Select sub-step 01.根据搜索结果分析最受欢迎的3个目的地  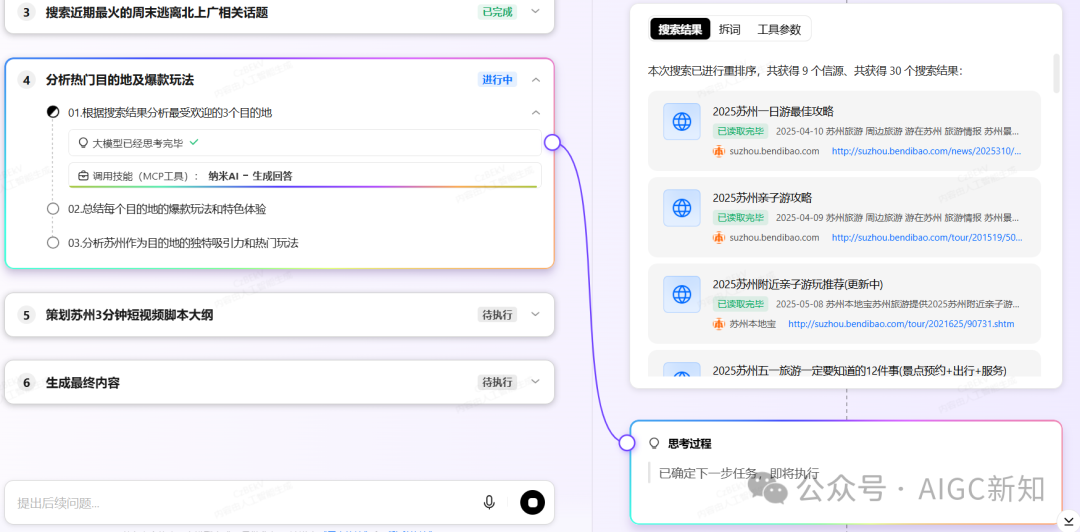click(x=169, y=112)
